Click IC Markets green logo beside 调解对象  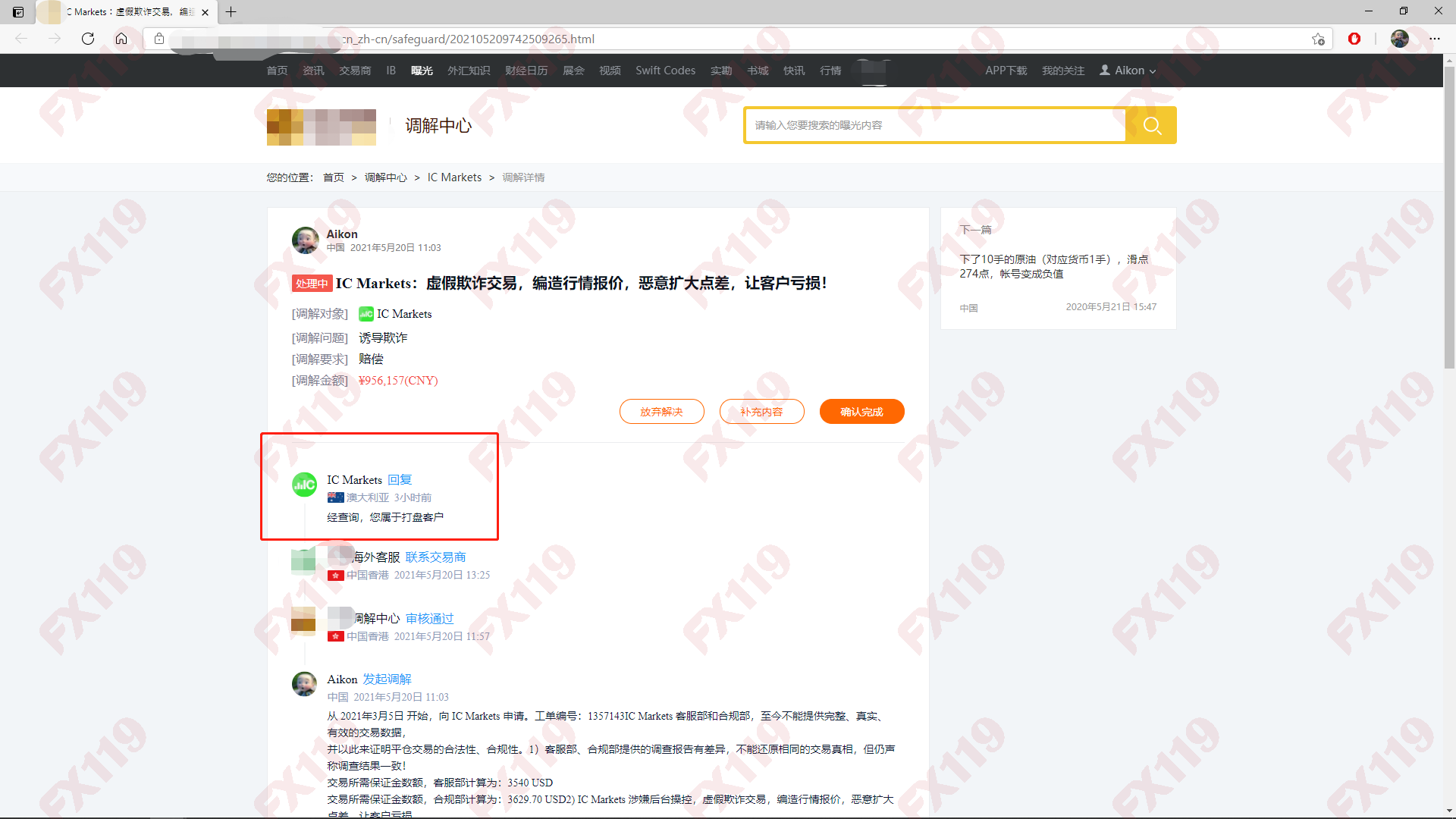(366, 314)
